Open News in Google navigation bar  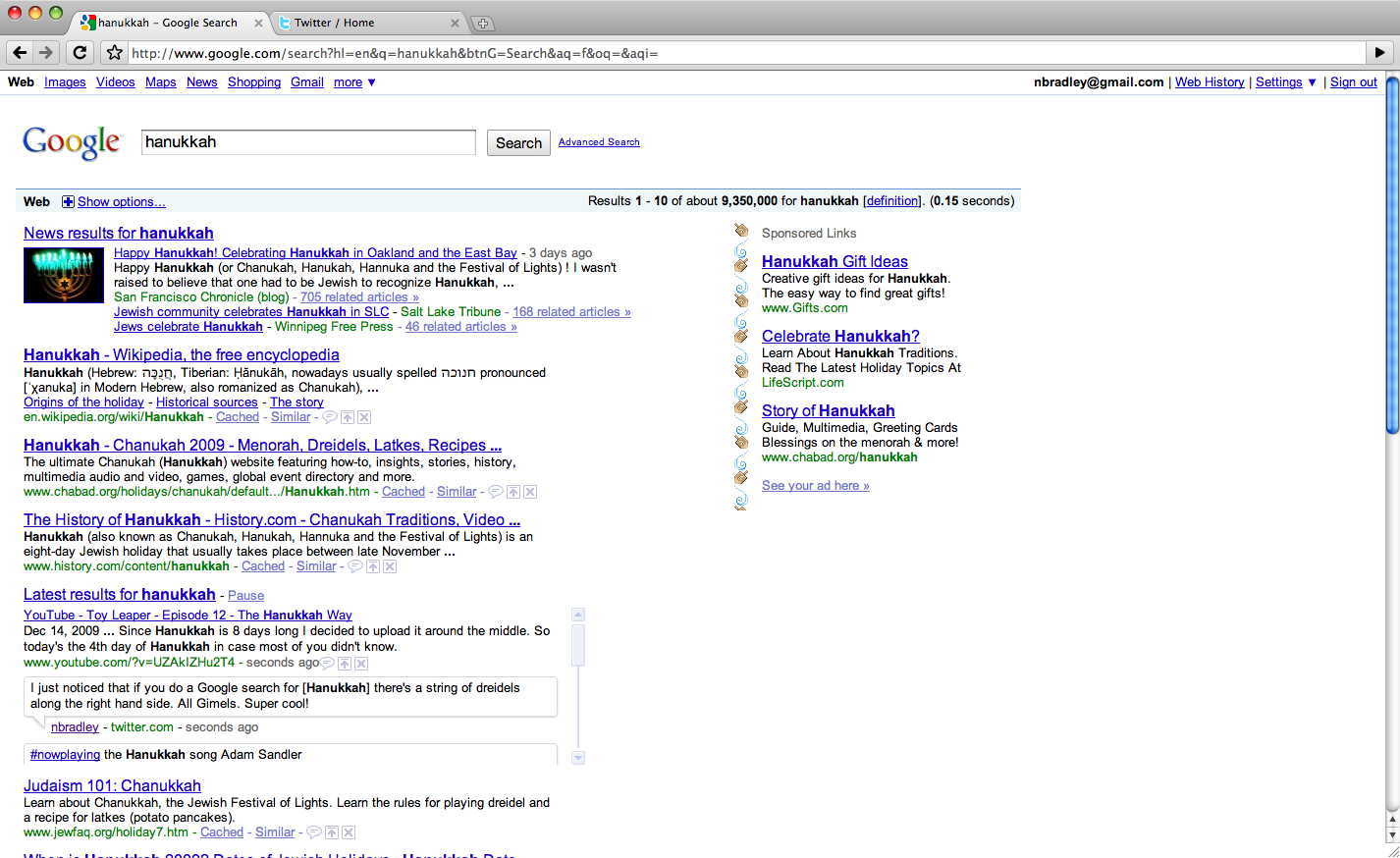[x=202, y=82]
